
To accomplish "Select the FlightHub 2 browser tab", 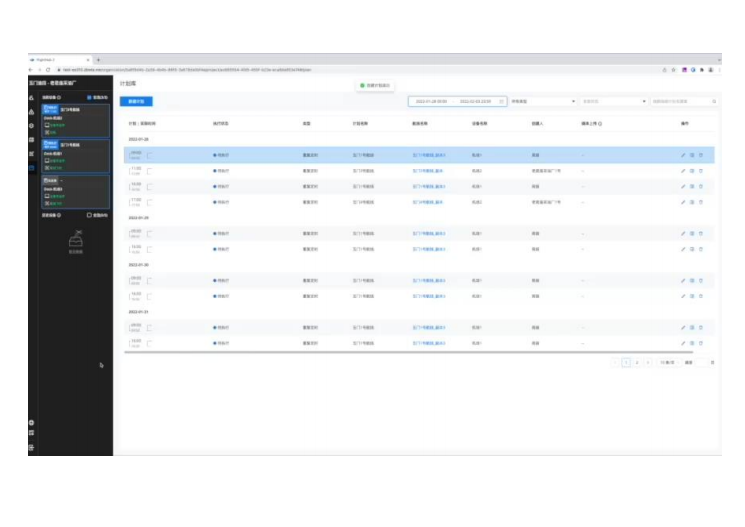I will (x=60, y=59).
